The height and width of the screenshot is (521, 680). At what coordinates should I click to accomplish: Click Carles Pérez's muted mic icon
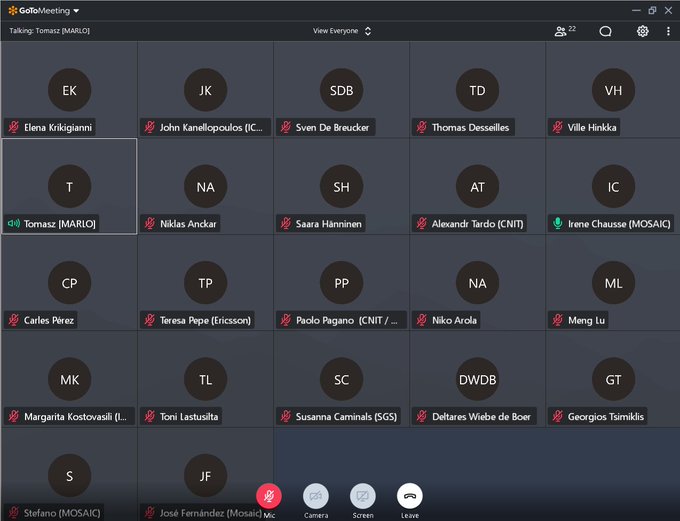(x=14, y=320)
